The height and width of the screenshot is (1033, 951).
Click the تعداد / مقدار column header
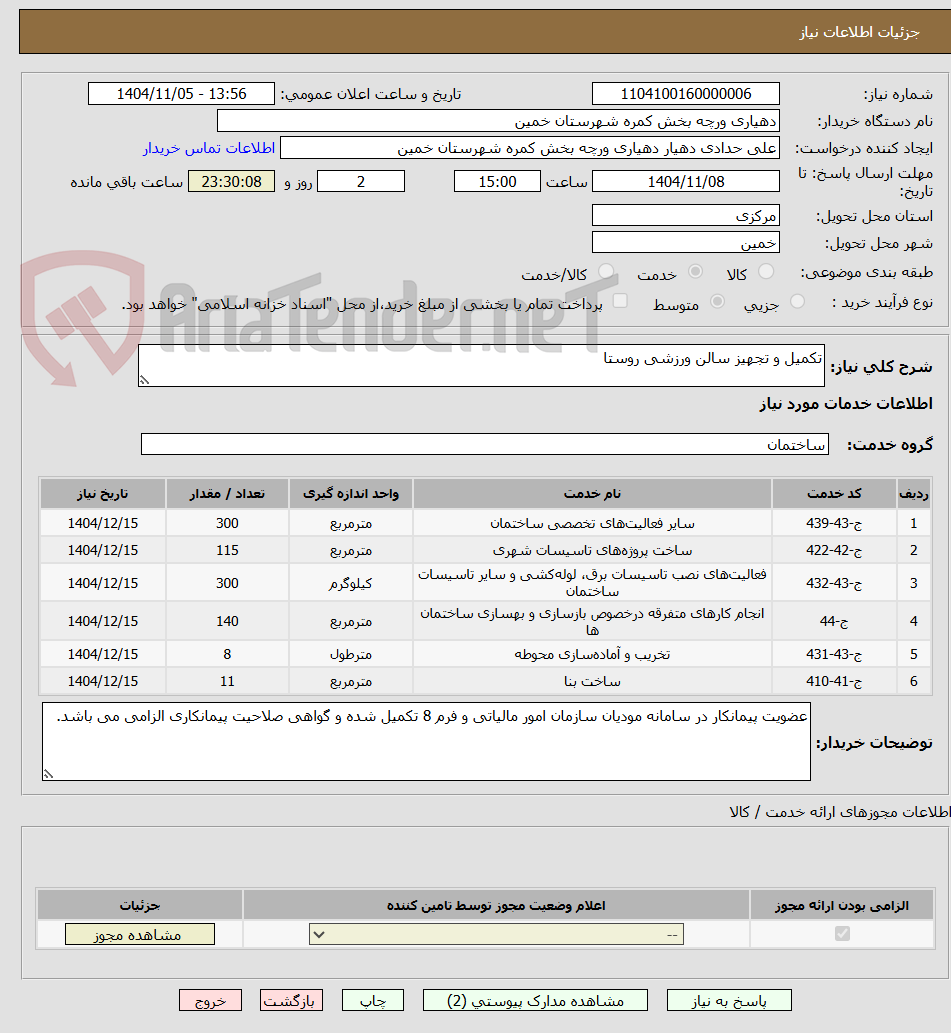tap(227, 493)
